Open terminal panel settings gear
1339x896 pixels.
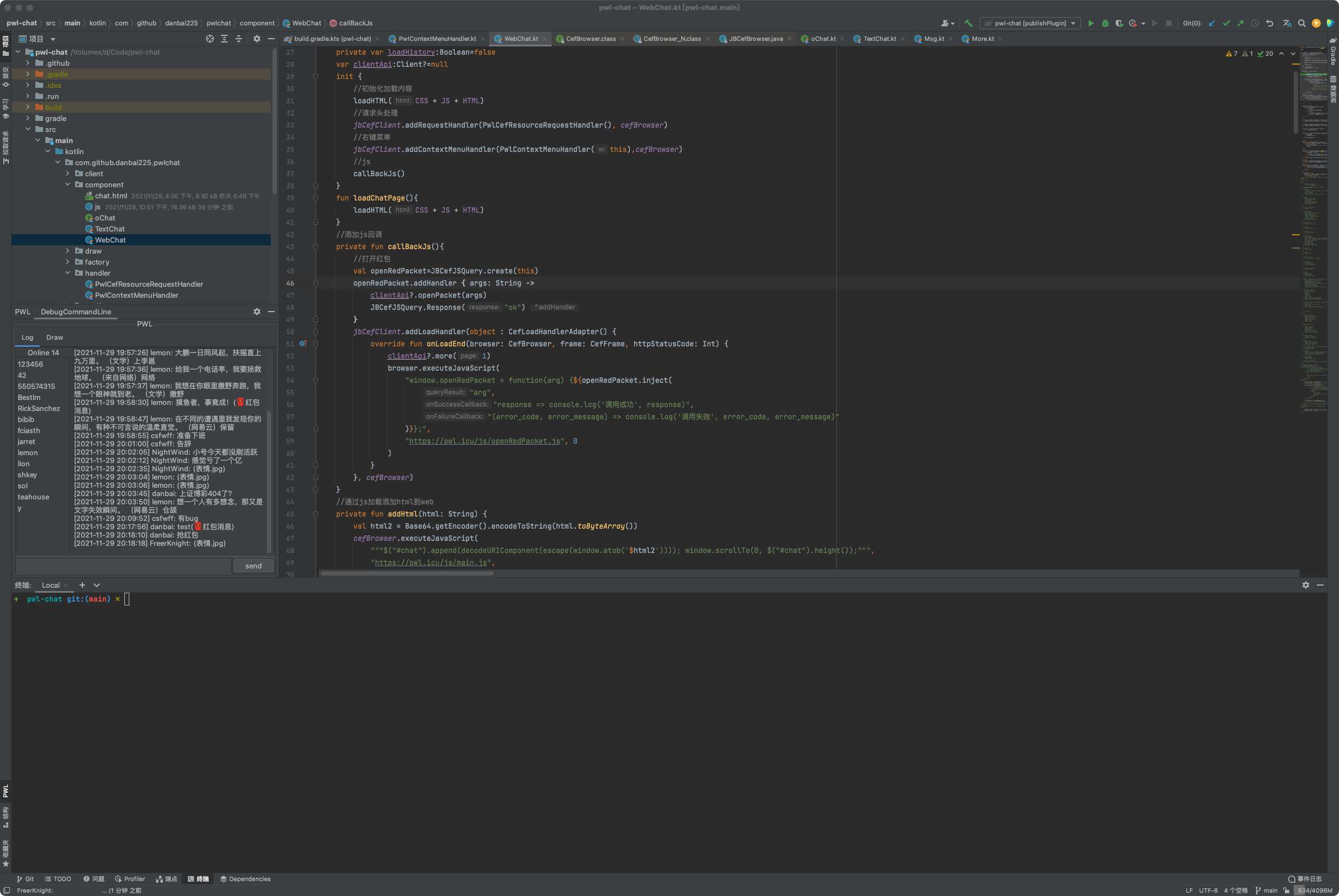(1305, 585)
